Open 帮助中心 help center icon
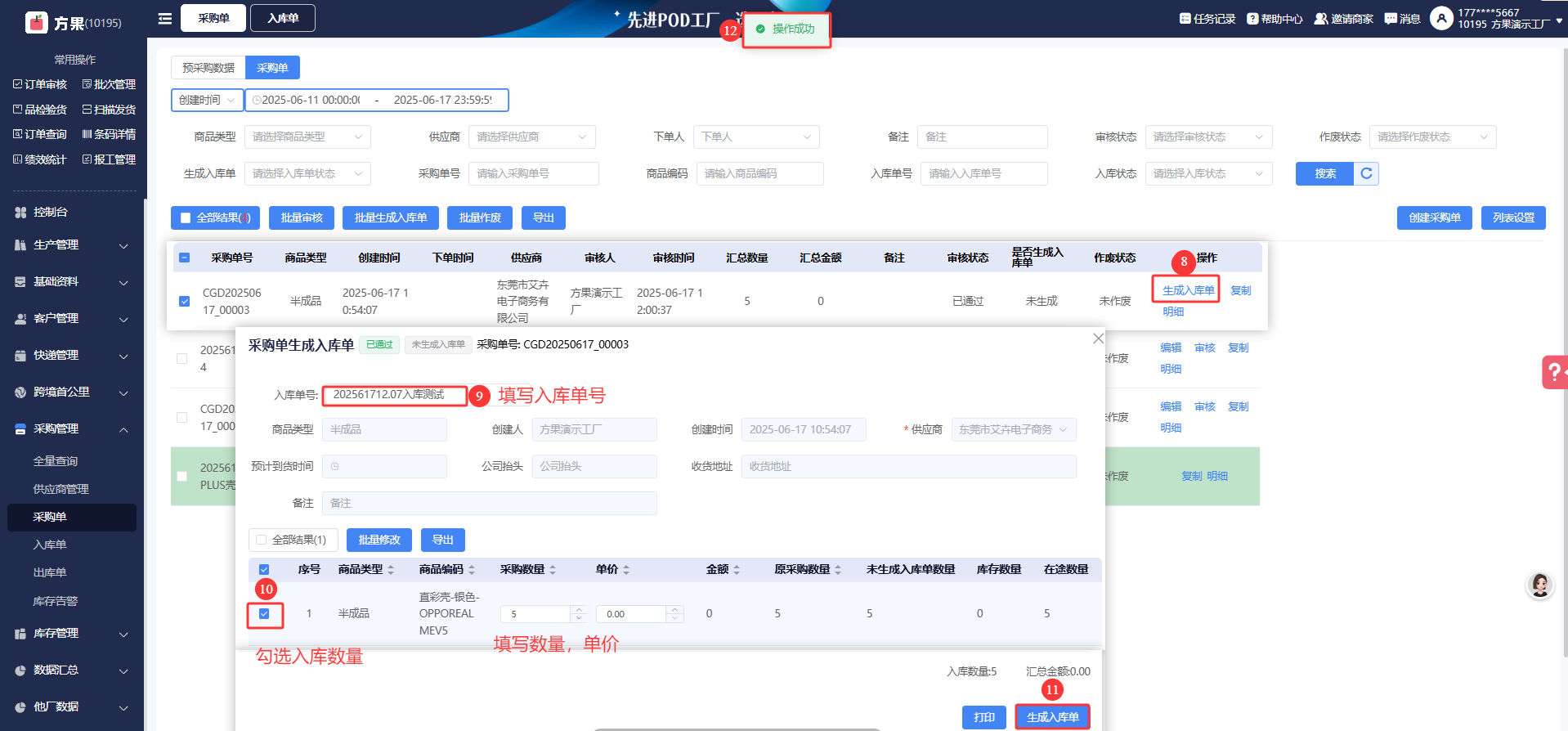 click(1252, 19)
